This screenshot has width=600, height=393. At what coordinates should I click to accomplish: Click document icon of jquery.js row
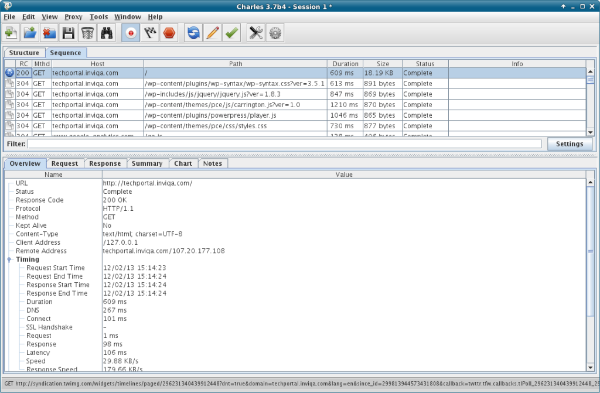(x=10, y=94)
